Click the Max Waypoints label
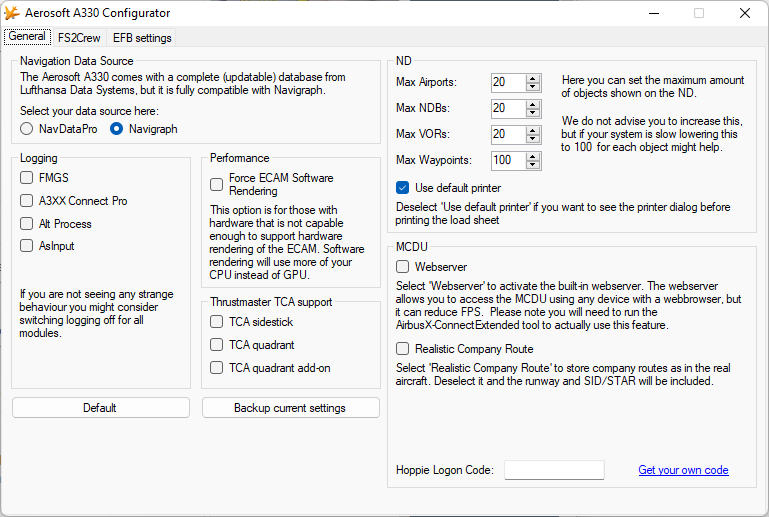 coord(434,160)
